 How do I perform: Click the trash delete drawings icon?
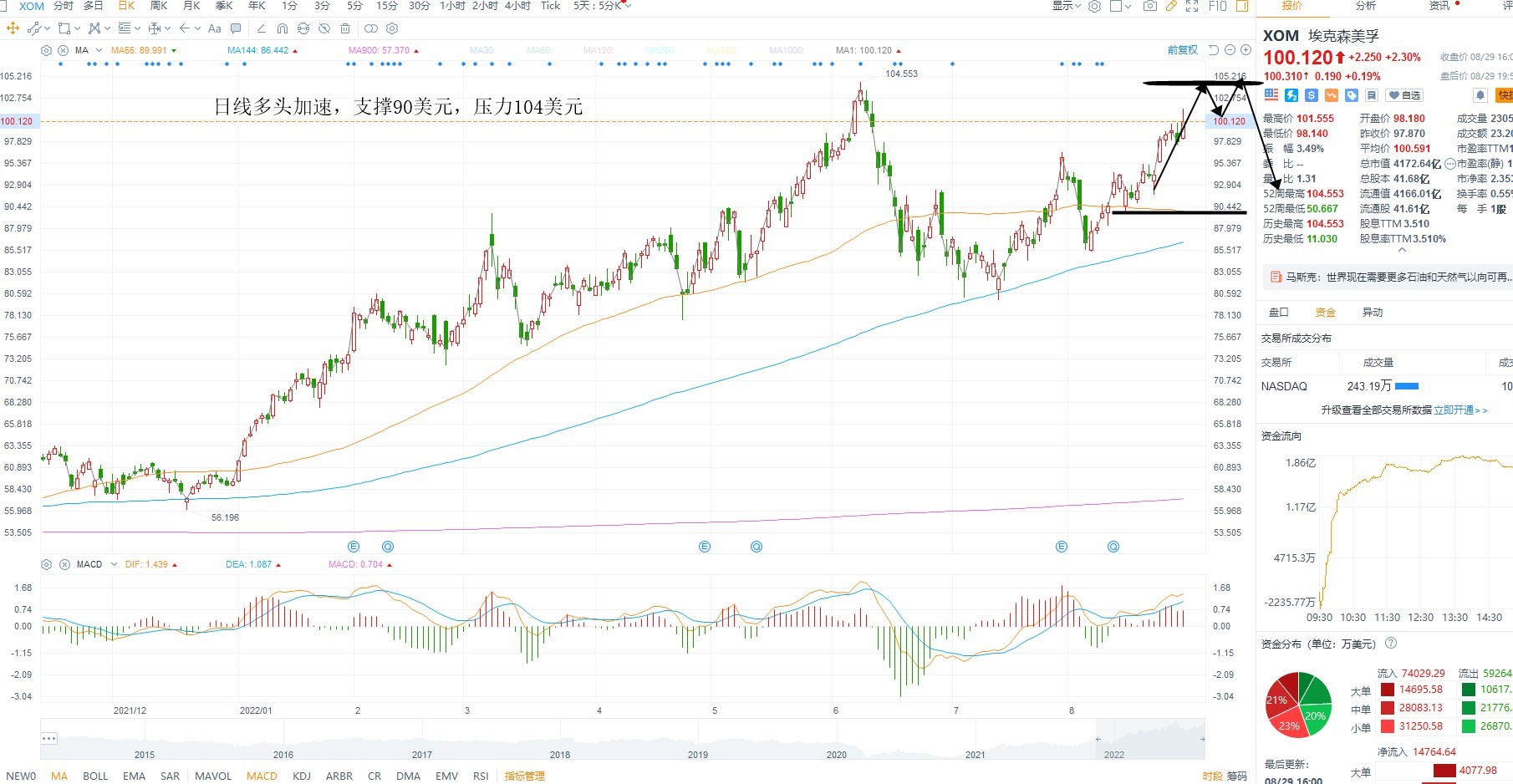345,28
